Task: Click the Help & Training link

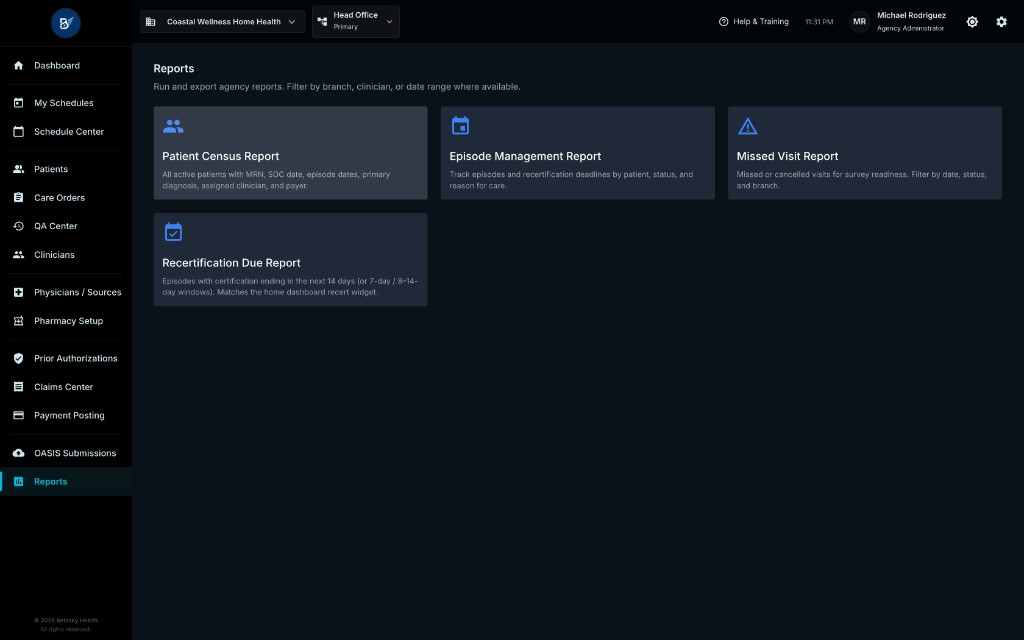Action: click(754, 22)
